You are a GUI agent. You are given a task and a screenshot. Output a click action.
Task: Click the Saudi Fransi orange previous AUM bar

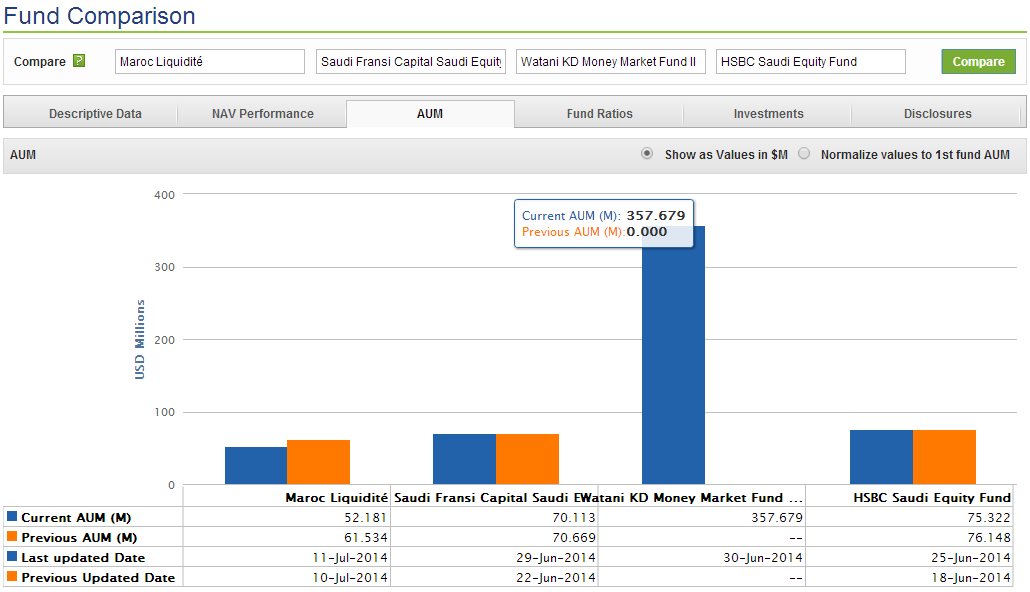(527, 459)
